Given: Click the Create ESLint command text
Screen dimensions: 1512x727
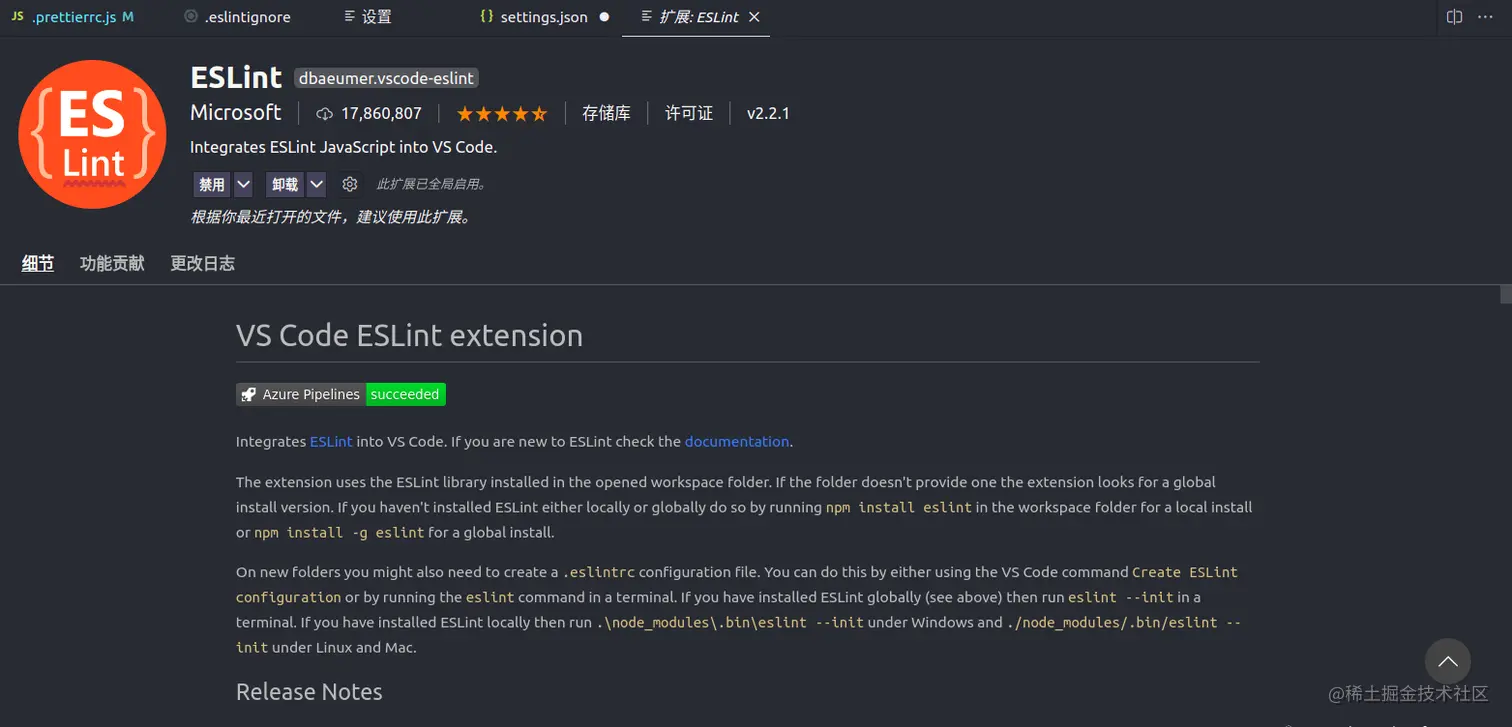Looking at the screenshot, I should [1185, 572].
